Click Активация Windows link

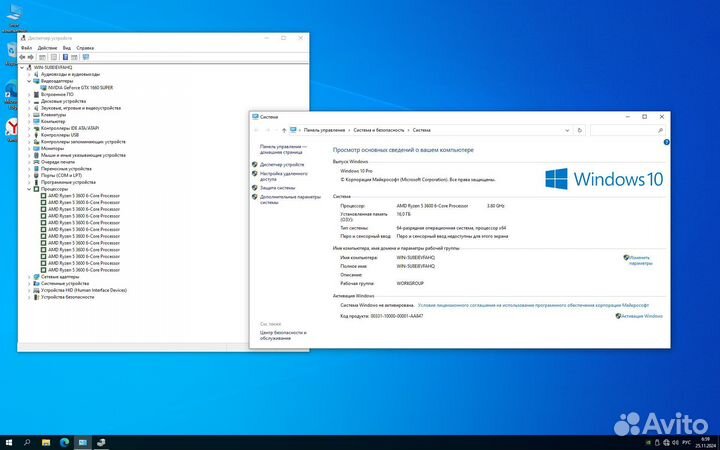(x=641, y=316)
